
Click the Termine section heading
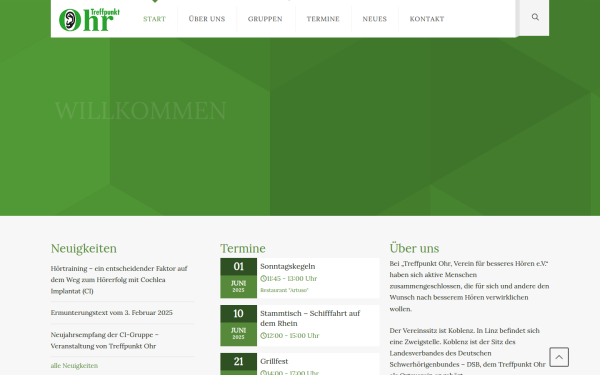pyautogui.click(x=243, y=249)
